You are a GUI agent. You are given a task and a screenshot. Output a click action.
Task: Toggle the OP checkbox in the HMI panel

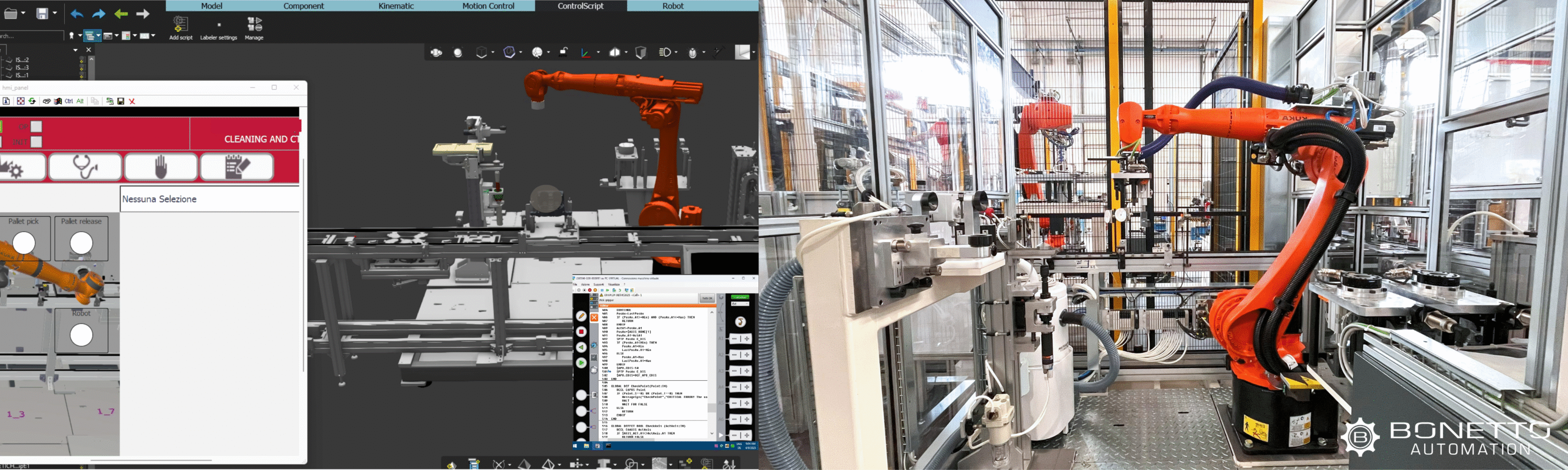[x=37, y=126]
